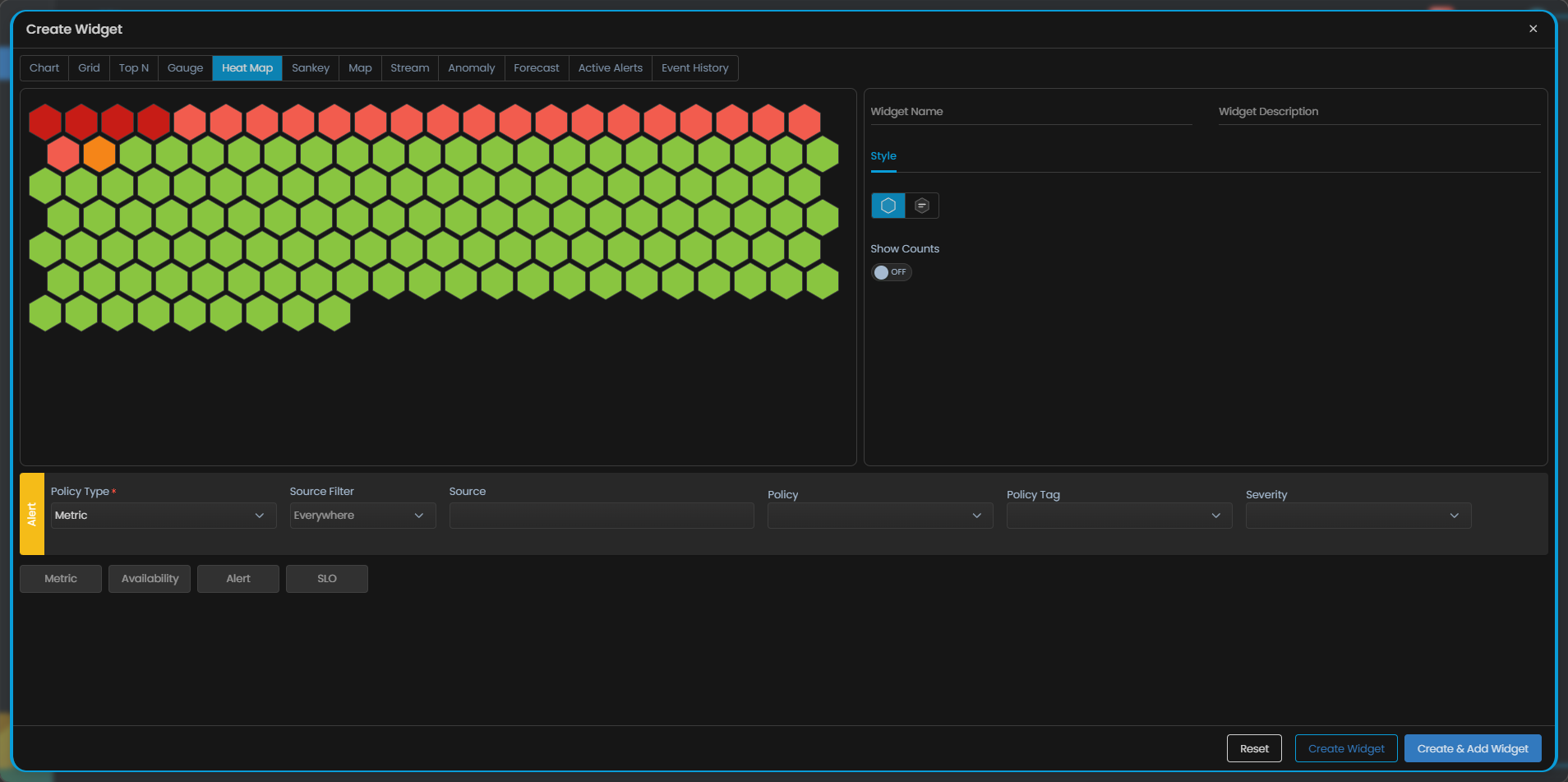Image resolution: width=1568 pixels, height=782 pixels.
Task: Switch to the Gauge widget tab
Action: pyautogui.click(x=185, y=68)
